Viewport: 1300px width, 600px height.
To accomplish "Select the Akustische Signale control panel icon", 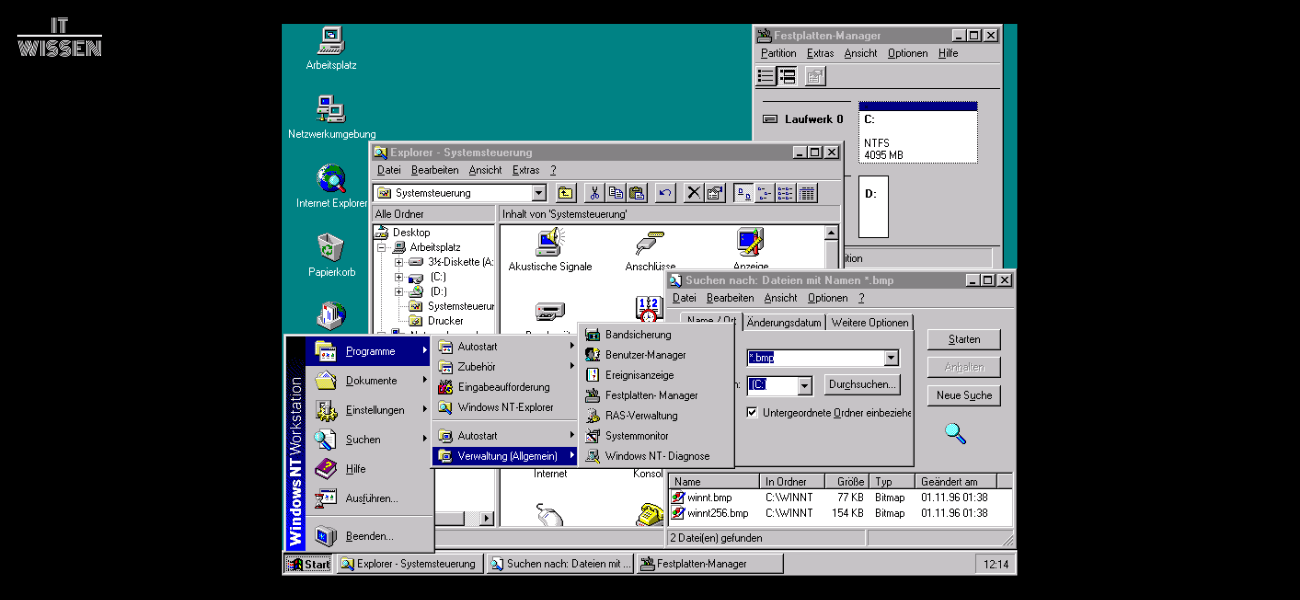I will point(550,250).
